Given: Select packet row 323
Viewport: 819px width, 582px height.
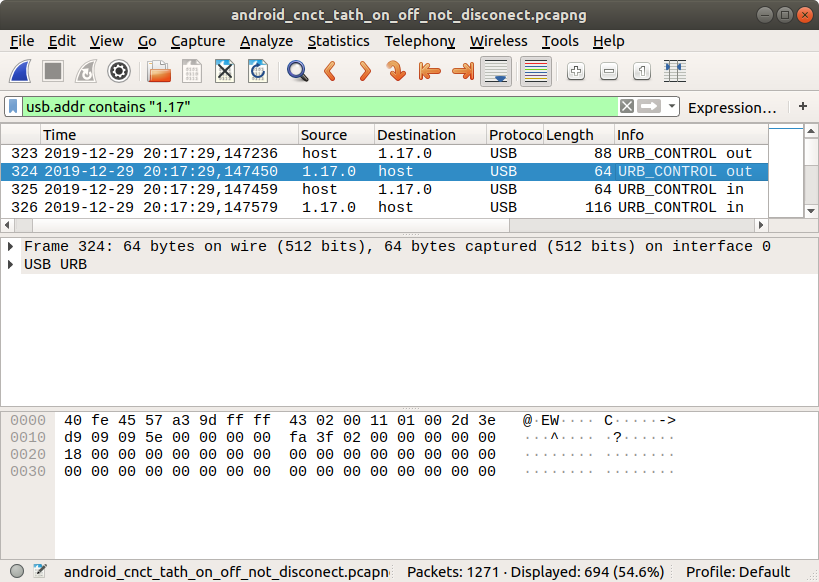Looking at the screenshot, I should click(384, 154).
